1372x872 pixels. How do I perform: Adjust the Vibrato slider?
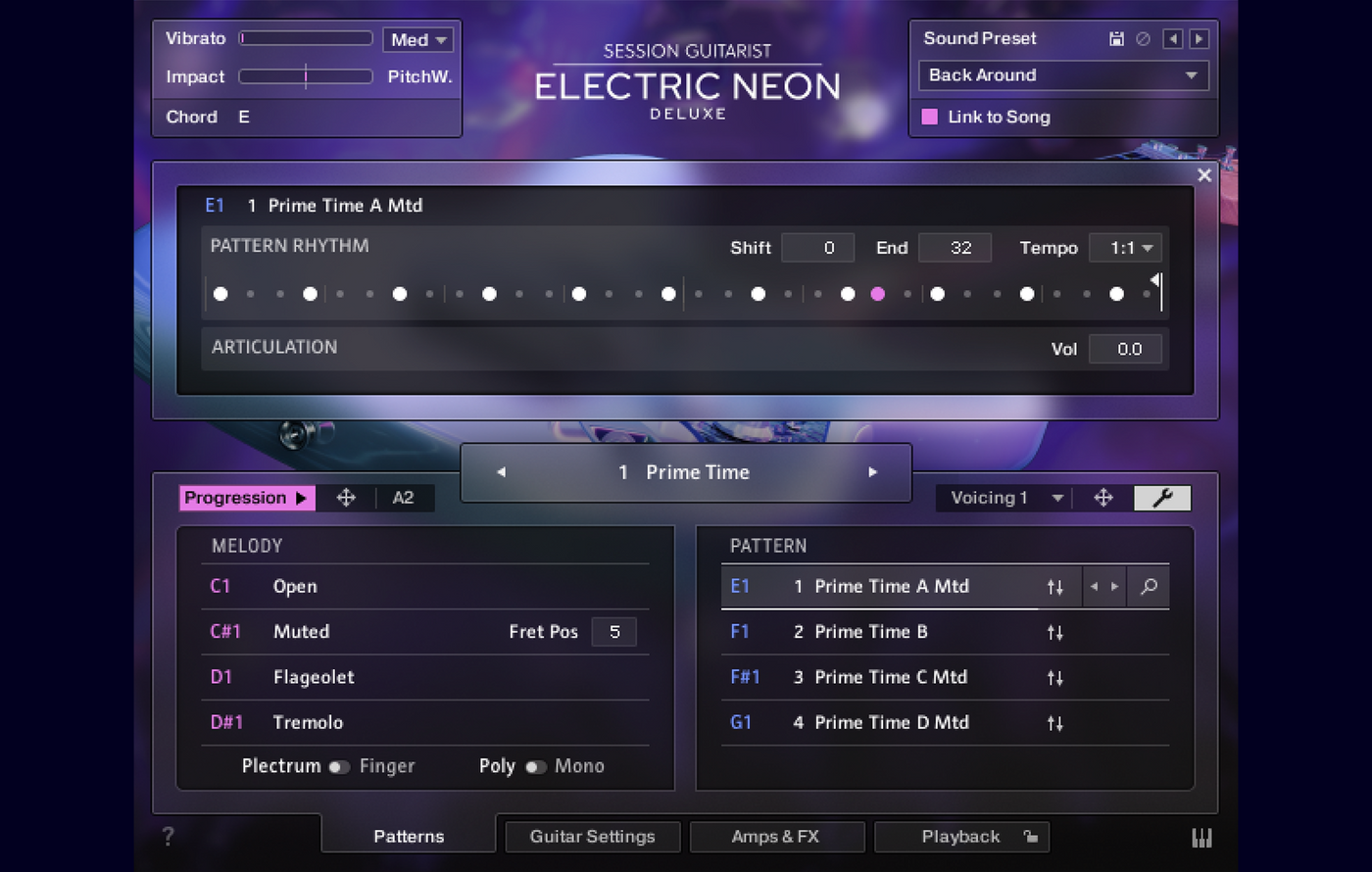[x=306, y=38]
